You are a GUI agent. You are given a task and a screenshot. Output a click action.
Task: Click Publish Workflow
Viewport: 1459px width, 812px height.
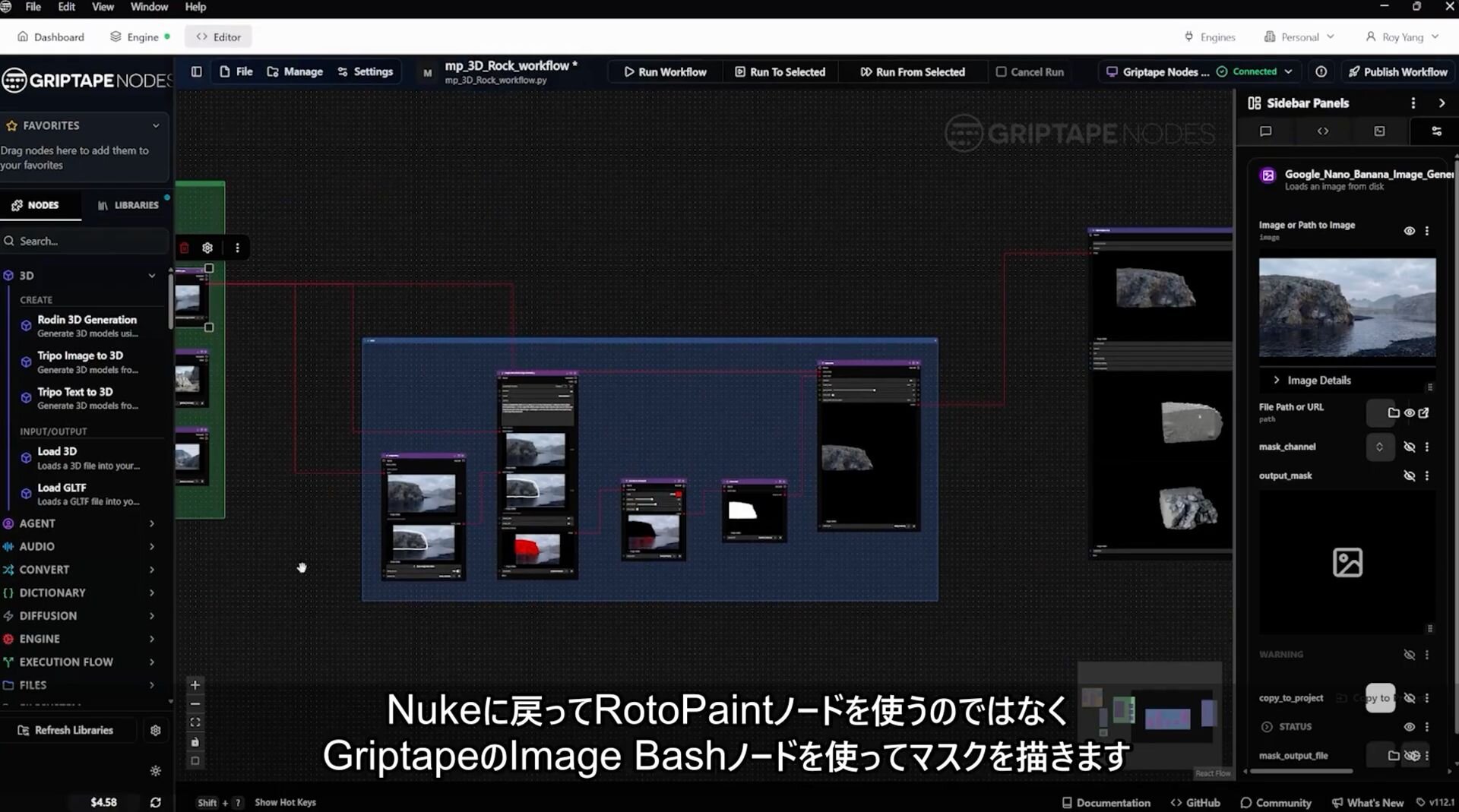pos(1398,71)
